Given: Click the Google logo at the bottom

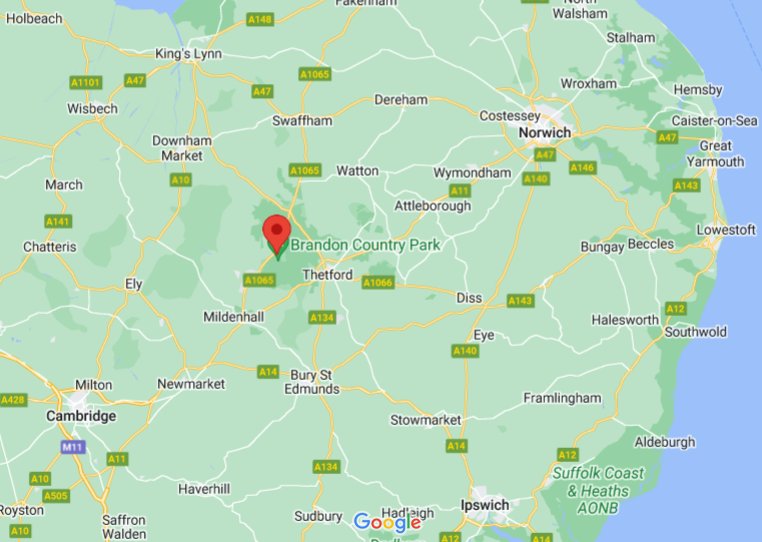Looking at the screenshot, I should pyautogui.click(x=387, y=523).
